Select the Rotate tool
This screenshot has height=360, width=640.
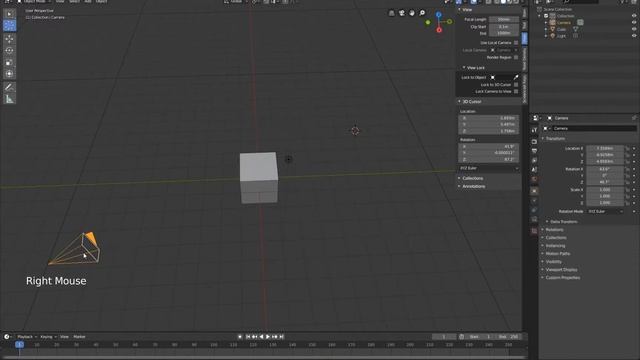click(x=9, y=51)
